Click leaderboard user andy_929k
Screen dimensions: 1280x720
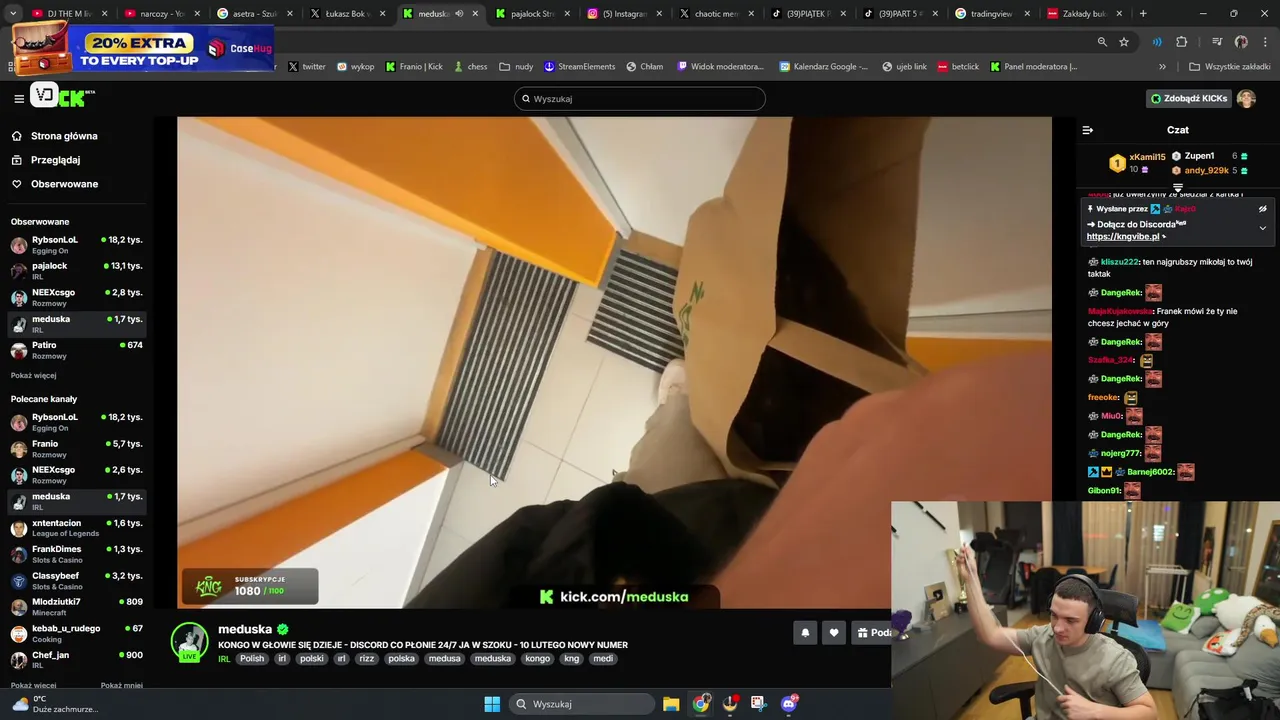1206,171
